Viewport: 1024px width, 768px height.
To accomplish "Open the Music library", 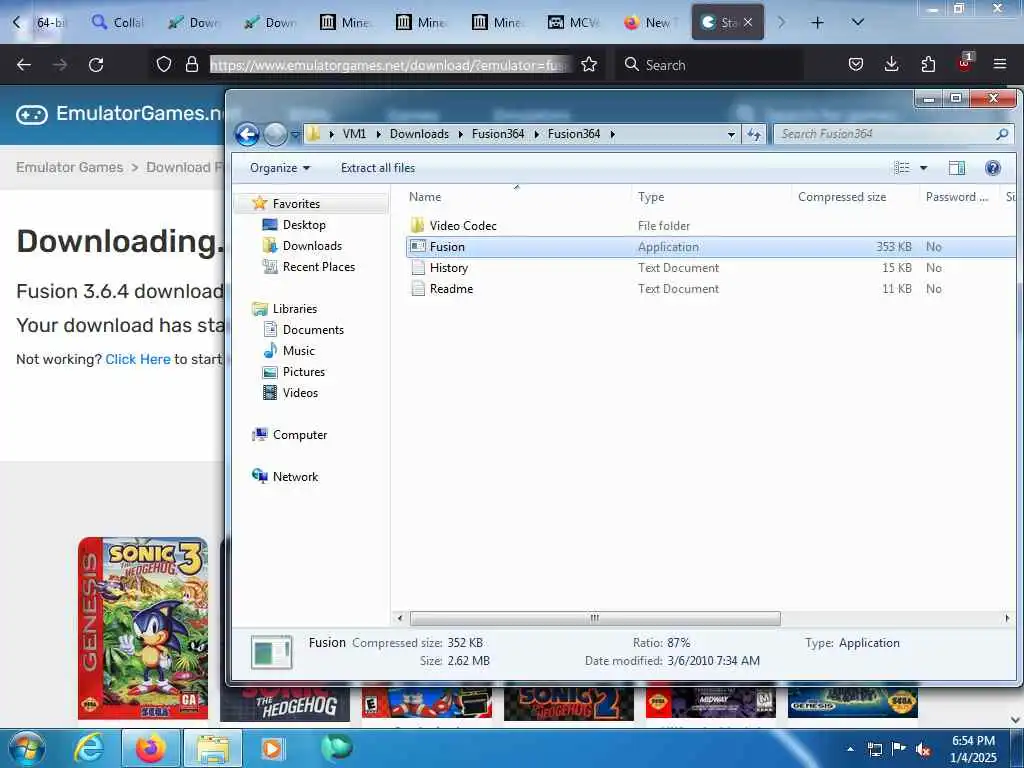I will click(x=298, y=351).
